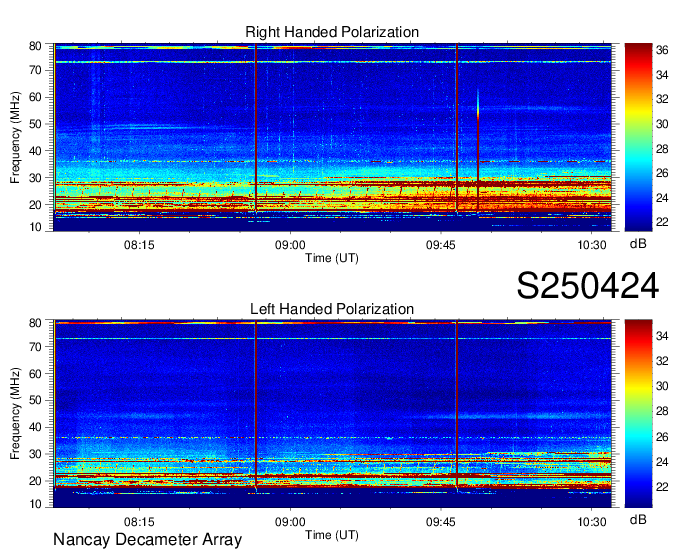
Task: Click the 50 MHz tick of Left Handed plot
Action: point(36,400)
